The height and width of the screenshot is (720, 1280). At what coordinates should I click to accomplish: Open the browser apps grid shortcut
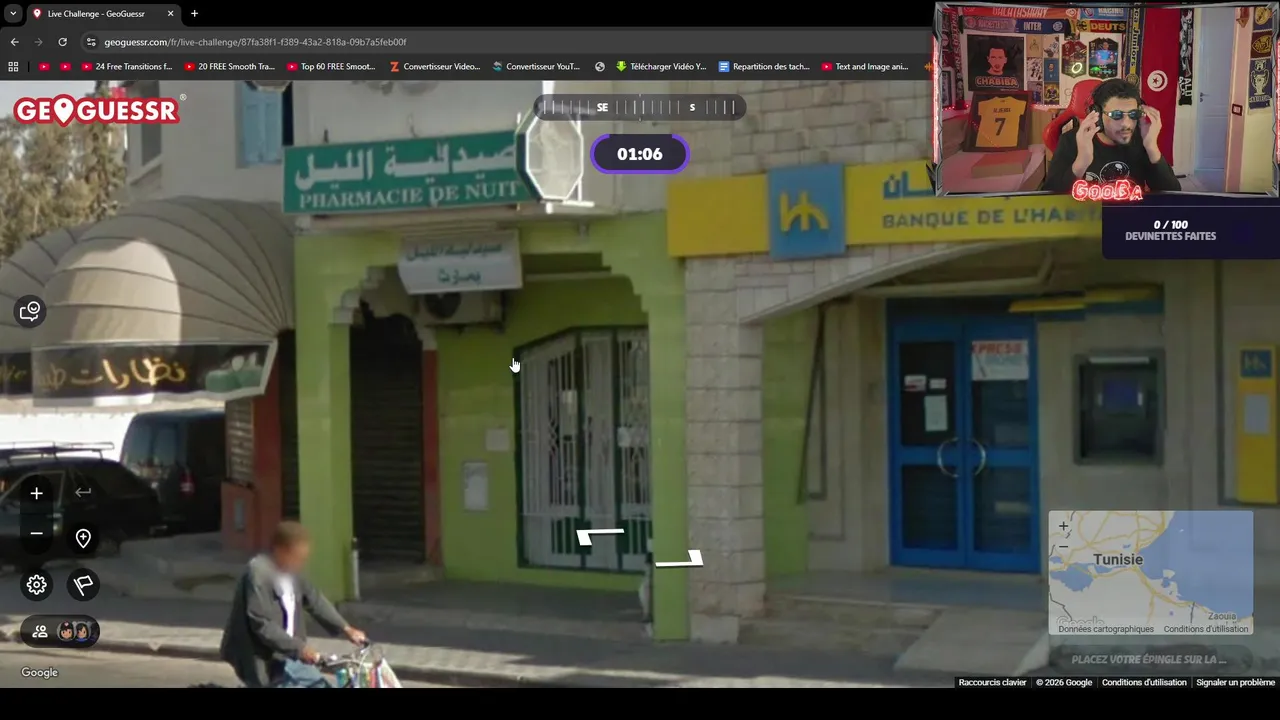tap(13, 67)
